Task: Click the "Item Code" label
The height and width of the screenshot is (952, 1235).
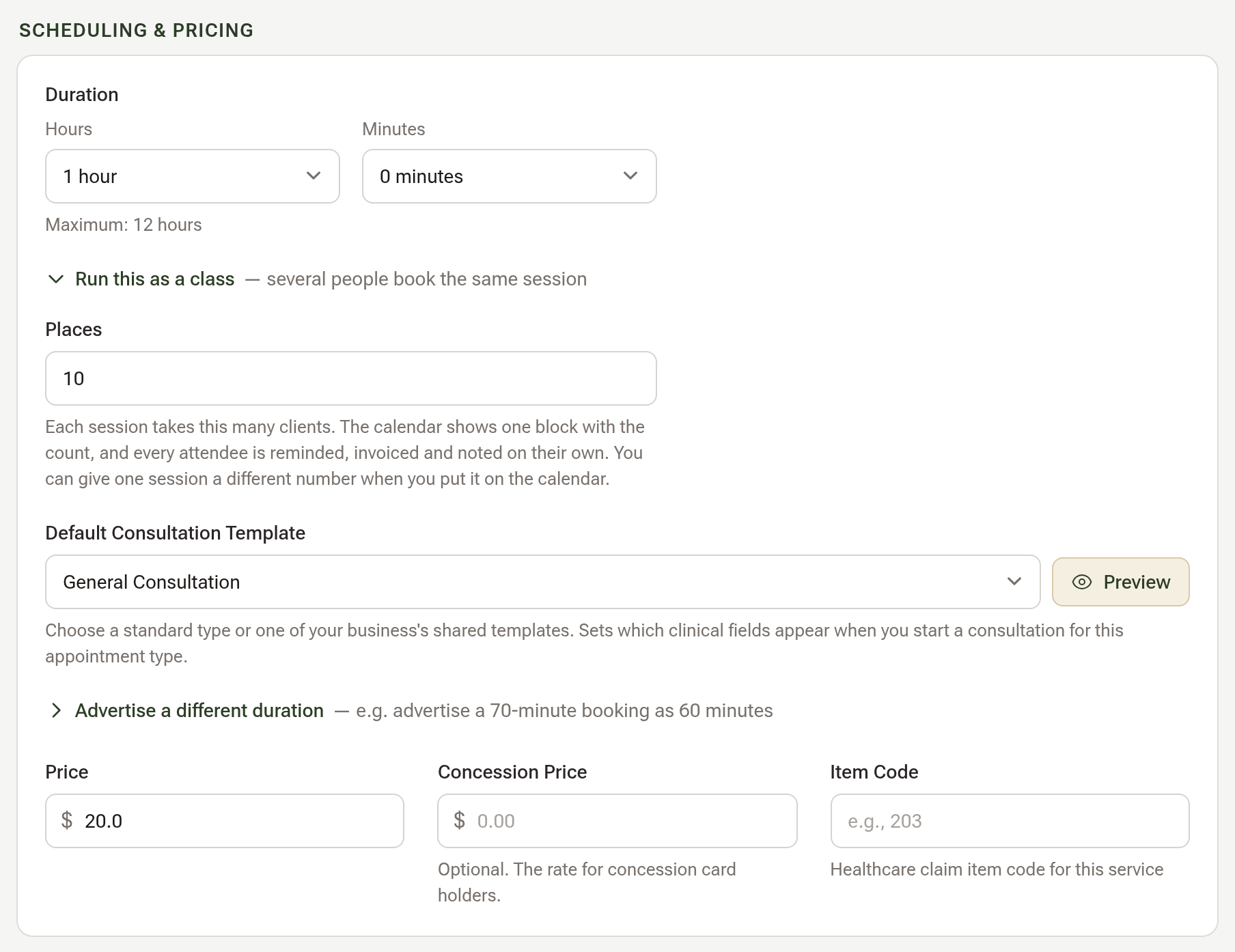Action: 874,772
